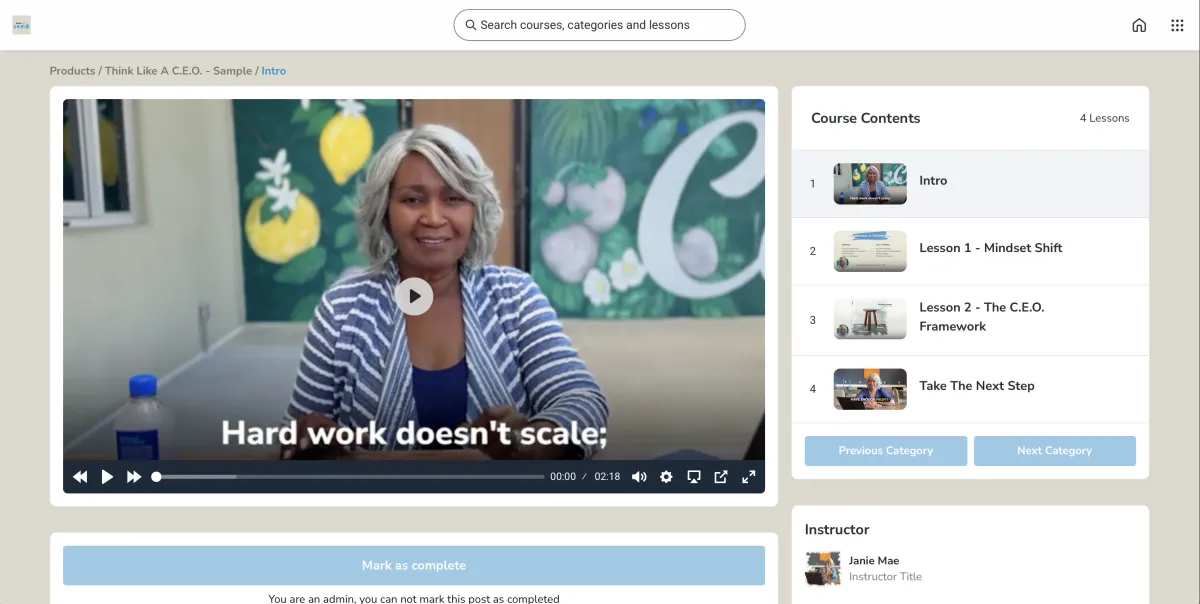Screen dimensions: 1200x604
Task: Mute the video with the speaker icon
Action: click(639, 477)
